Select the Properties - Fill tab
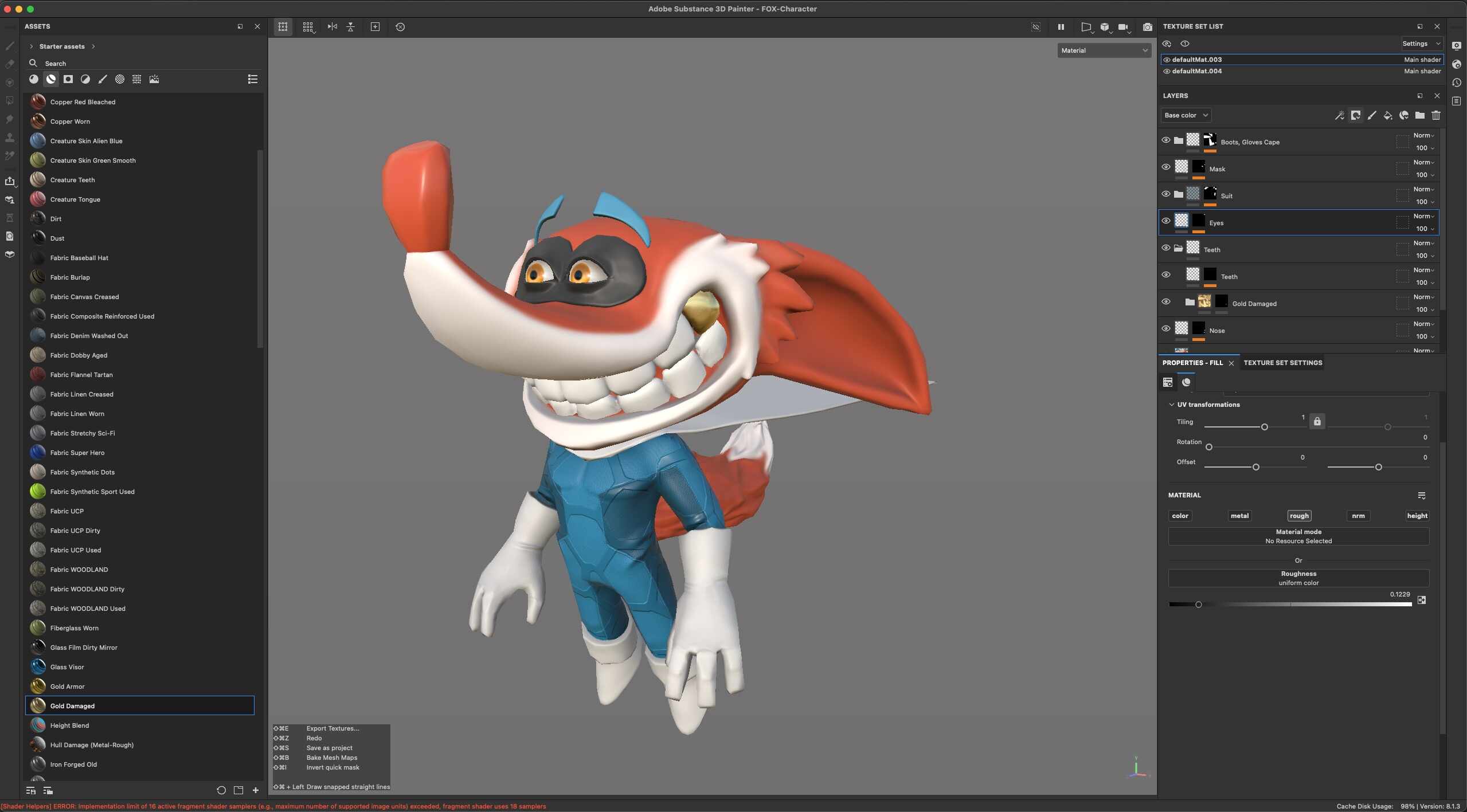 tap(1192, 363)
